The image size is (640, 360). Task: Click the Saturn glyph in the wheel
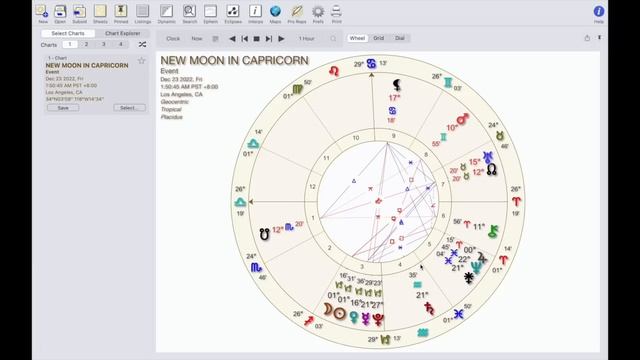pyautogui.click(x=429, y=309)
